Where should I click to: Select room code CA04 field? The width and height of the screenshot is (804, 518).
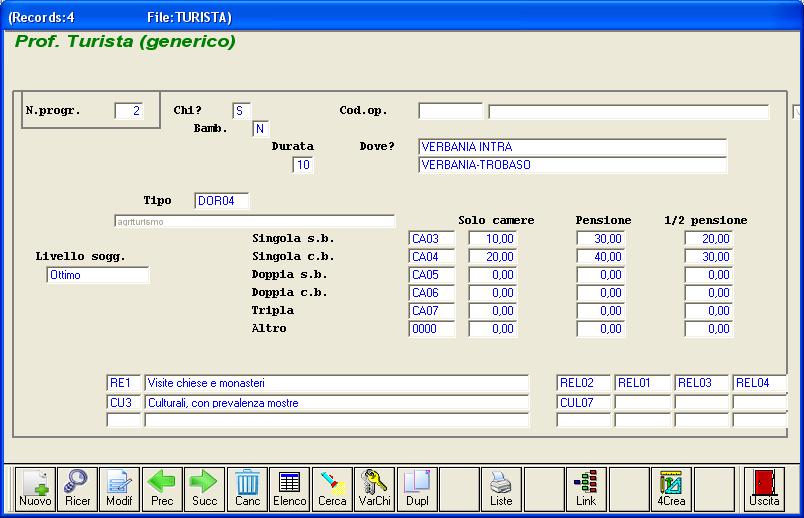click(x=432, y=257)
